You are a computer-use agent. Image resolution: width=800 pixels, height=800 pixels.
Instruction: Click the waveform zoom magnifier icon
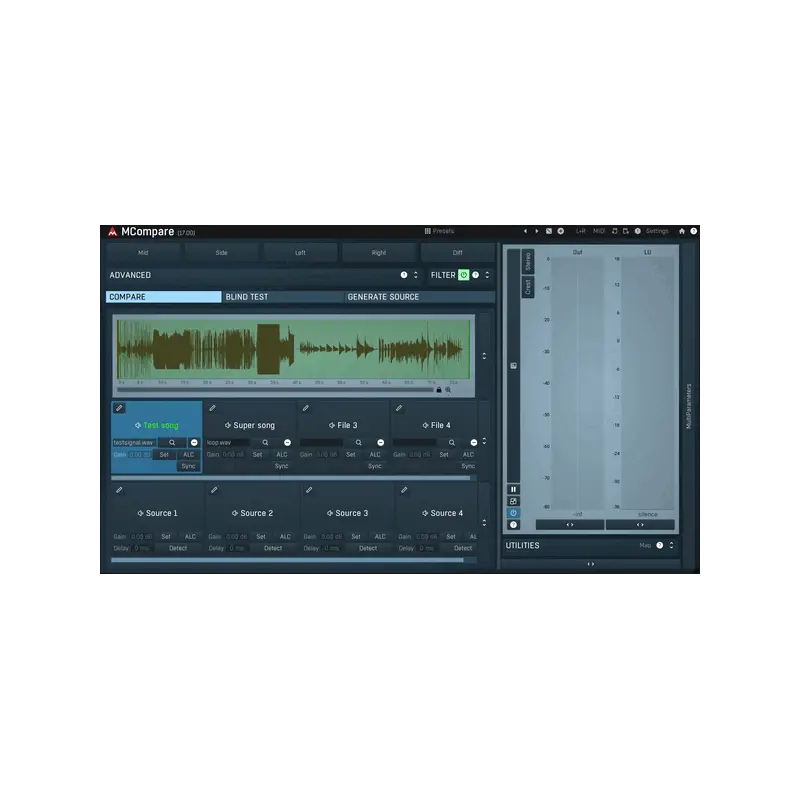448,390
